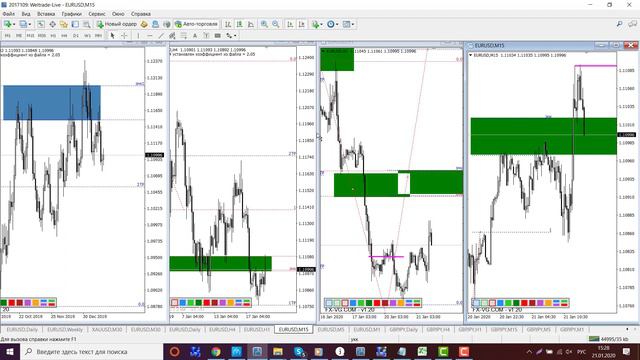Image resolution: width=640 pixels, height=360 pixels.
Task: Set timeframe to M5
Action: 19,36
